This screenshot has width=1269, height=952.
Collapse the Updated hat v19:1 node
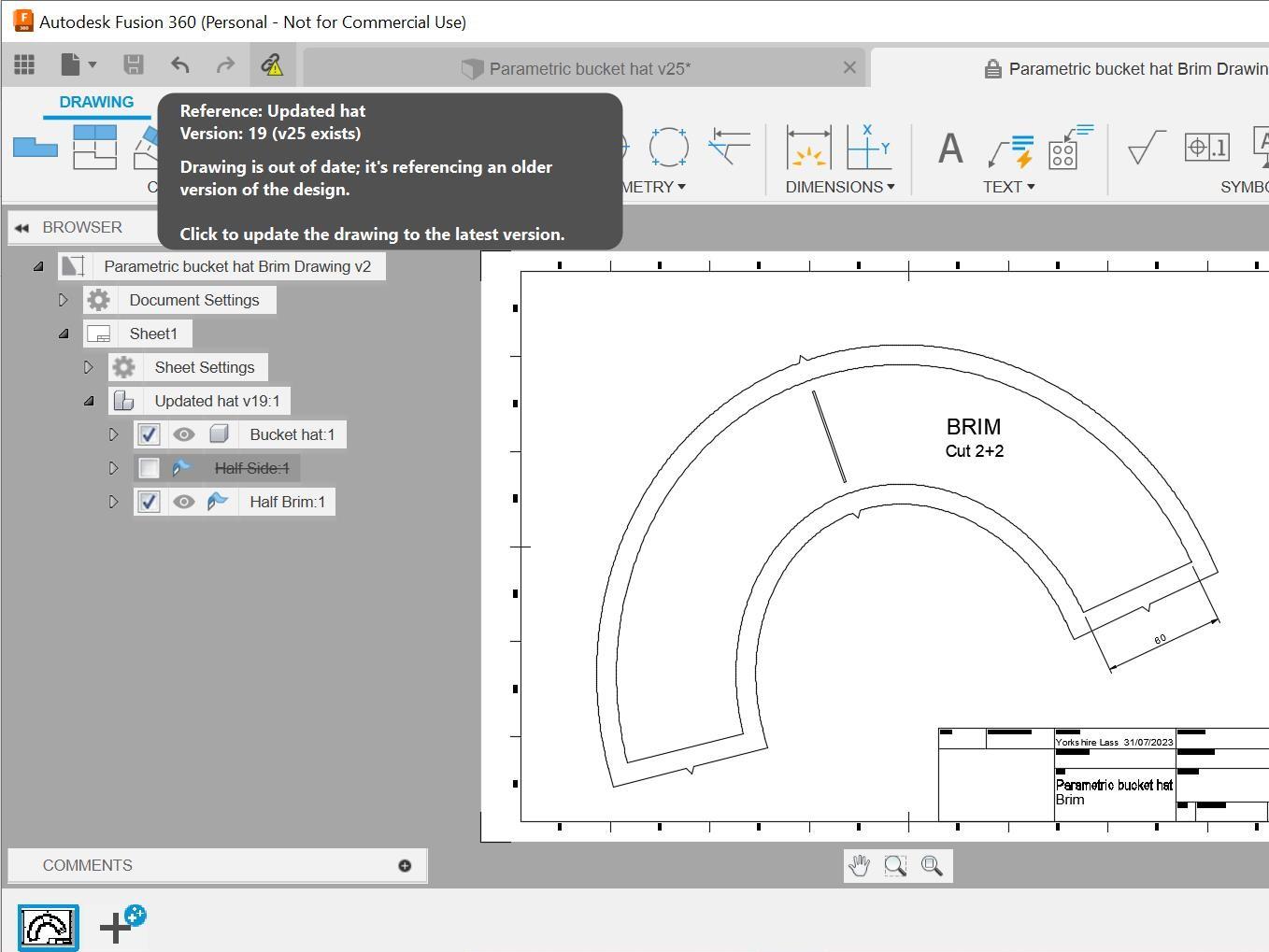click(x=89, y=401)
